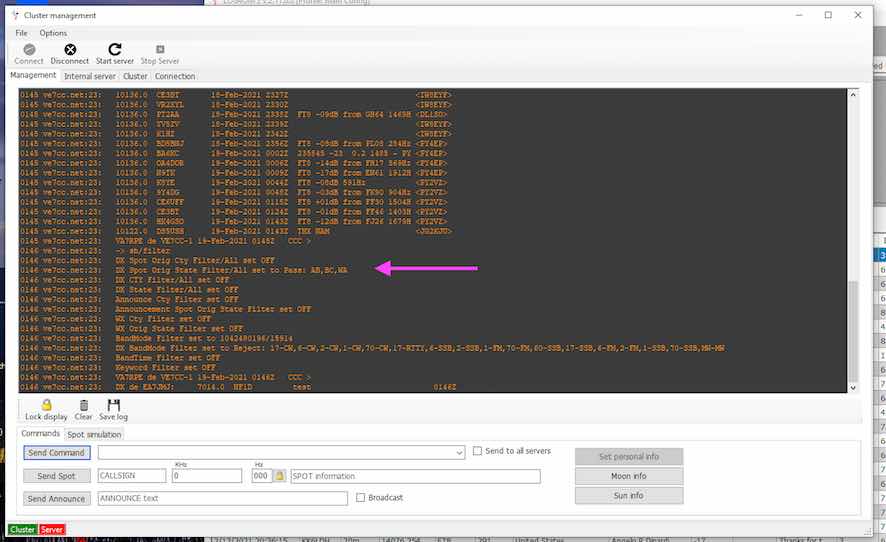Image resolution: width=886 pixels, height=542 pixels.
Task: Click the log vertical scrollbar thumb
Action: point(853,331)
